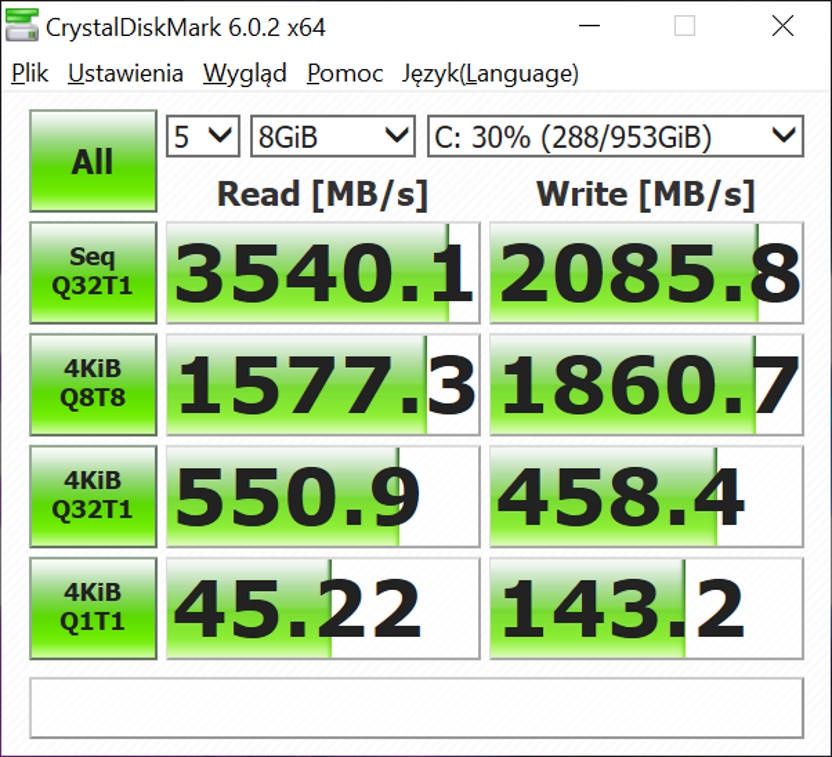Click the empty comment field at the bottom
This screenshot has width=832, height=757.
click(417, 708)
